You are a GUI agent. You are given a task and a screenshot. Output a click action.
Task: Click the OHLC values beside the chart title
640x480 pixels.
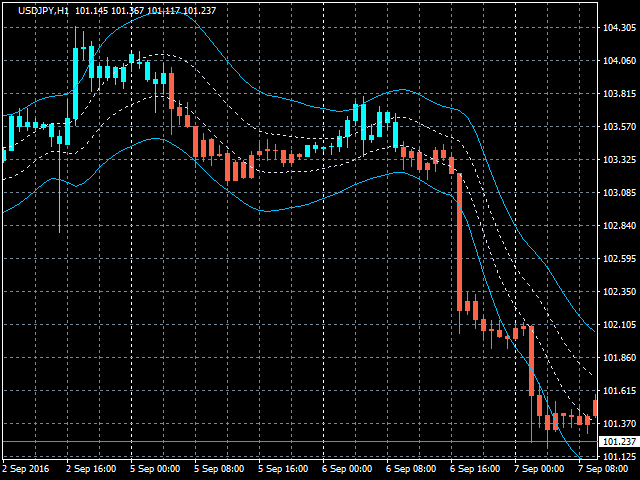[x=160, y=10]
